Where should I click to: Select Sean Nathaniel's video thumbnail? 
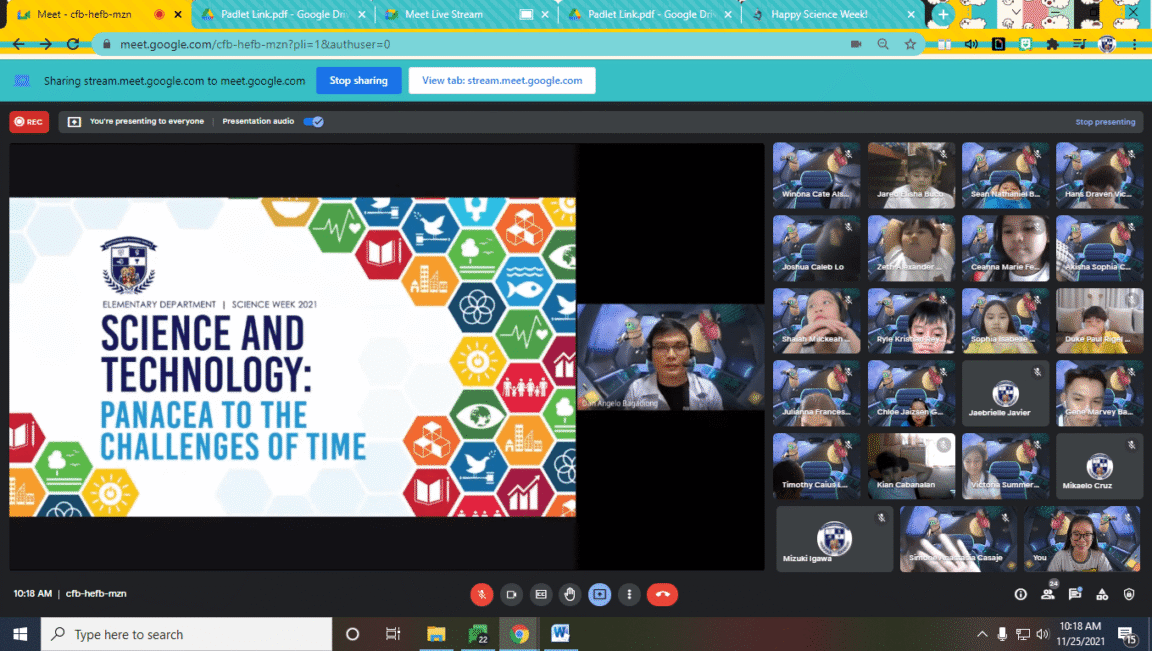click(1005, 175)
